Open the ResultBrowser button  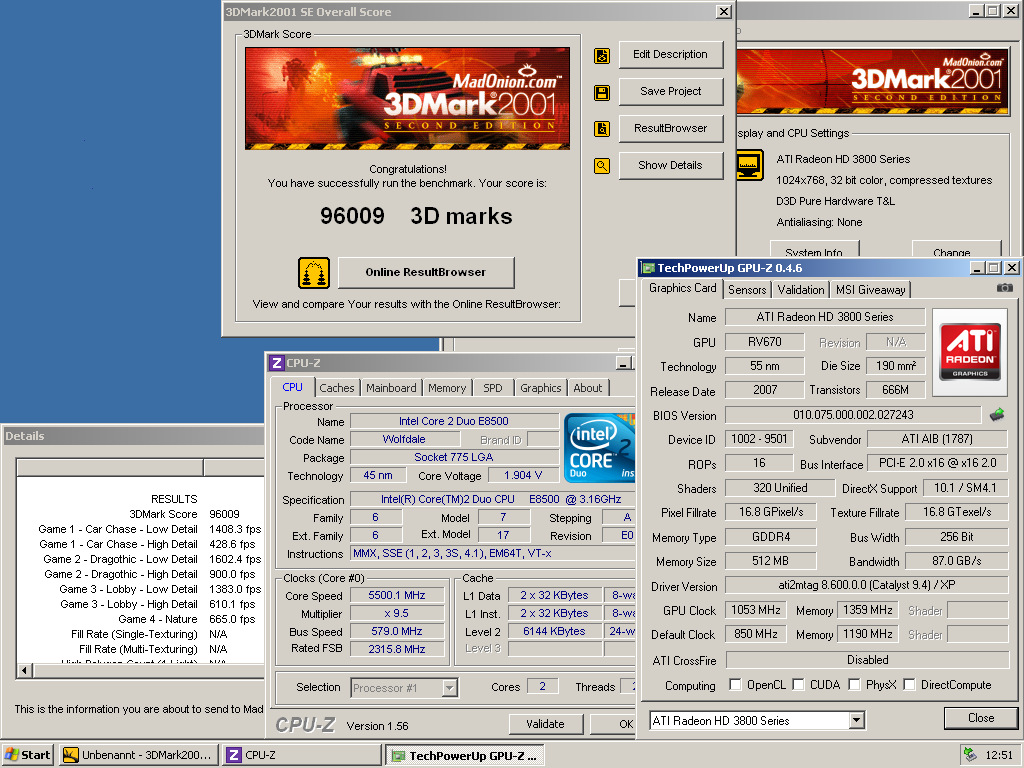click(670, 128)
